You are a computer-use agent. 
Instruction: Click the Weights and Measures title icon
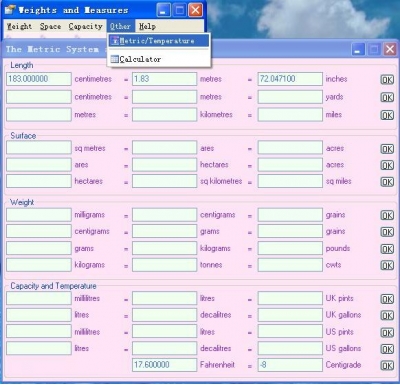pyautogui.click(x=10, y=10)
